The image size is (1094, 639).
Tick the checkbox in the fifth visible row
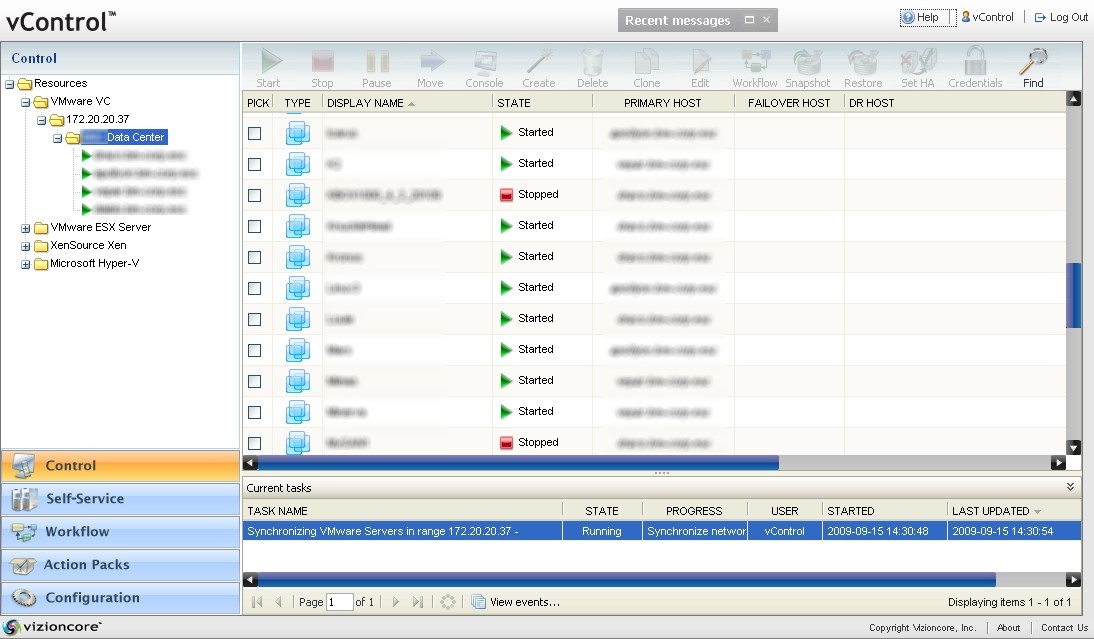click(x=255, y=257)
